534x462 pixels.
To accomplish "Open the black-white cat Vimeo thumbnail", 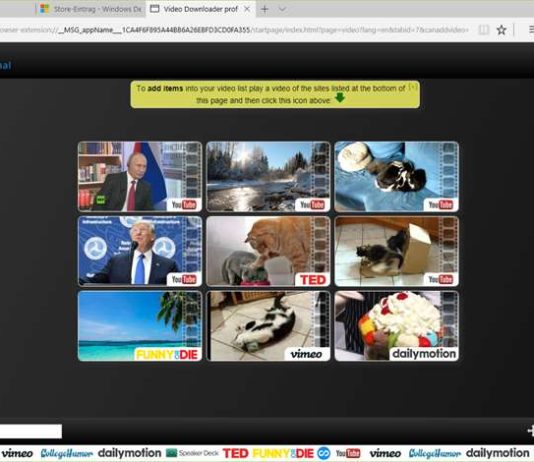I will point(268,326).
